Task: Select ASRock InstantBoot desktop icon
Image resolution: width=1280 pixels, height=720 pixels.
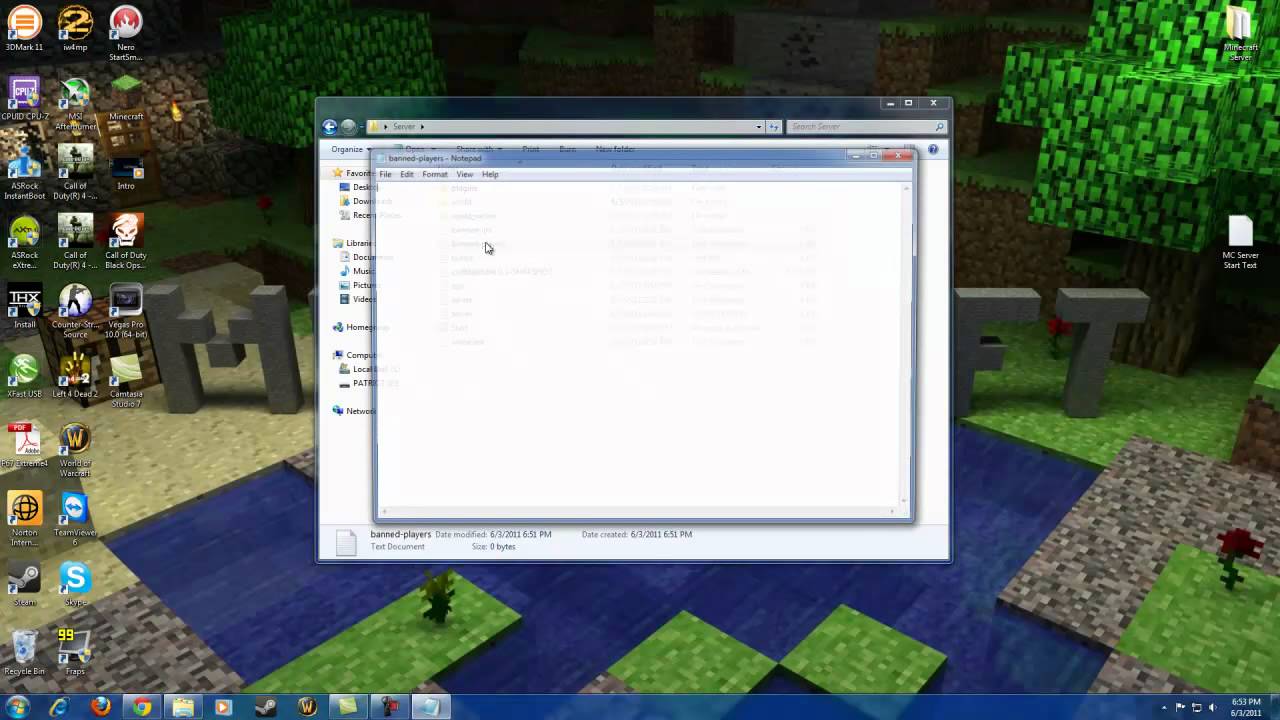Action: [x=24, y=173]
